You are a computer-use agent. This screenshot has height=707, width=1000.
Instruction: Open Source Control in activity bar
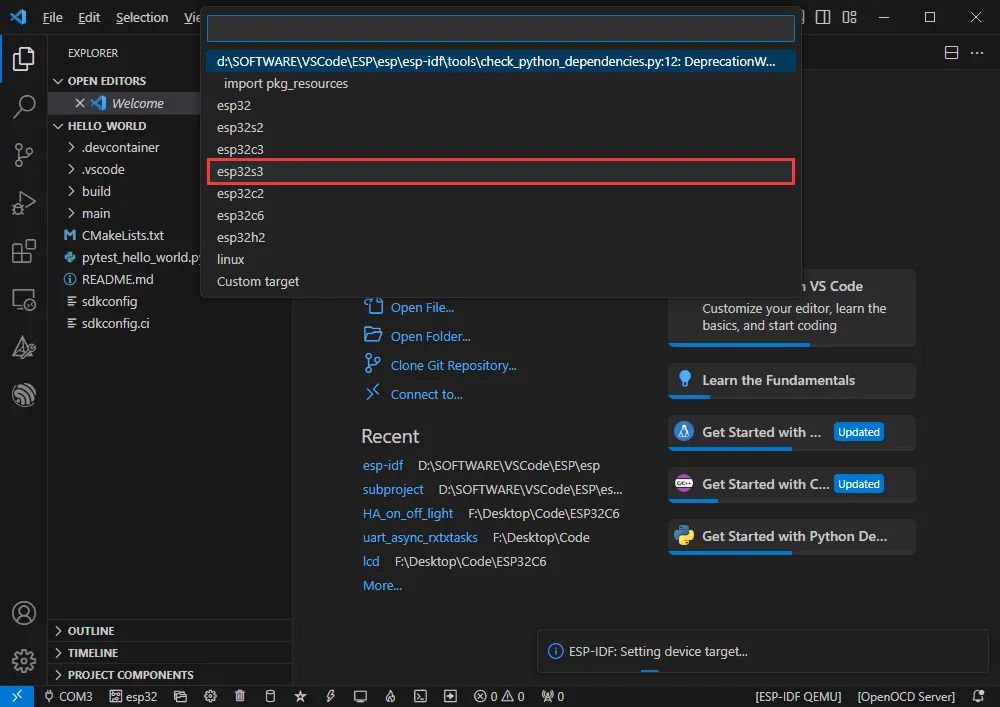(24, 154)
